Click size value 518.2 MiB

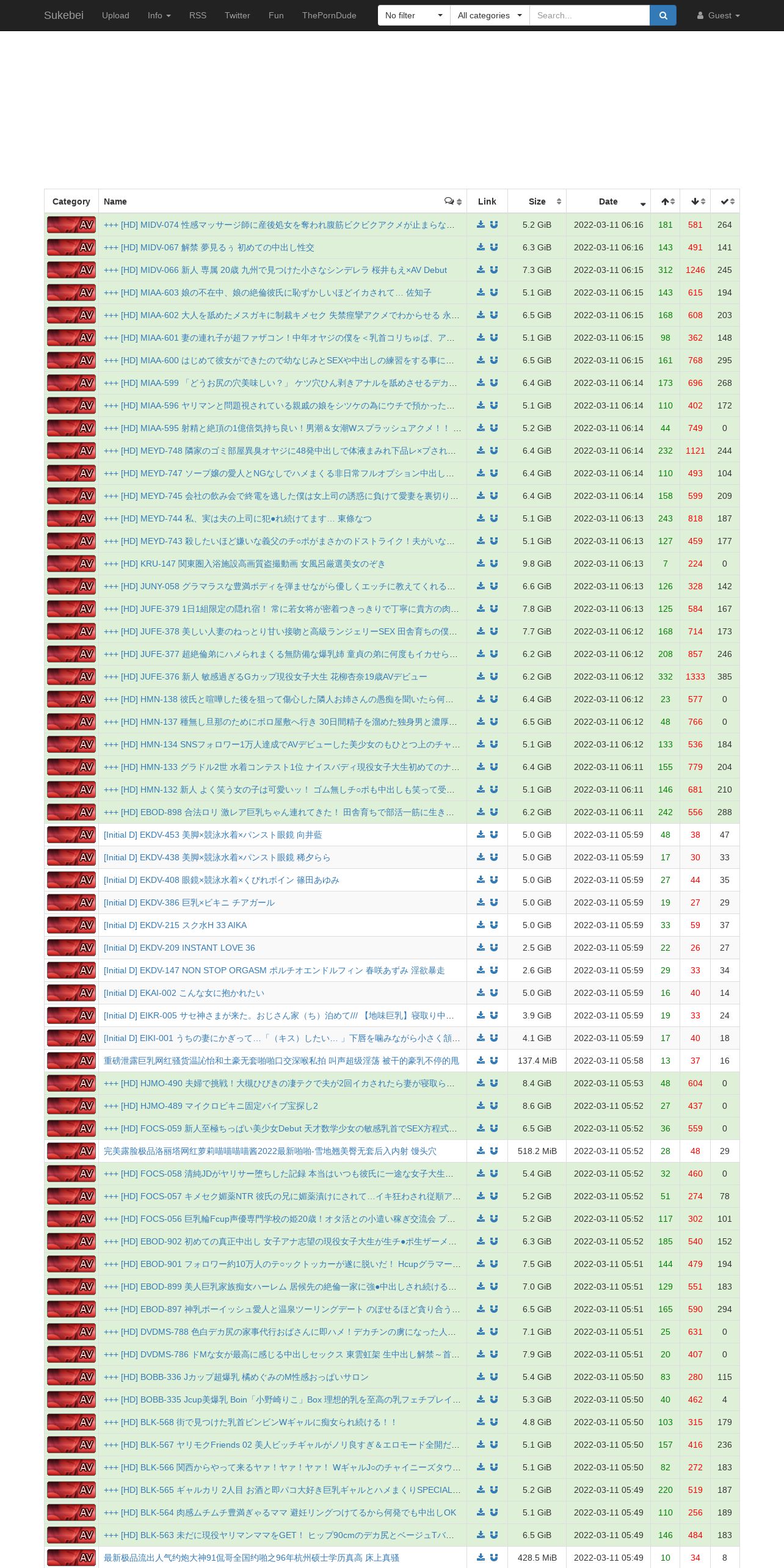click(x=537, y=1151)
